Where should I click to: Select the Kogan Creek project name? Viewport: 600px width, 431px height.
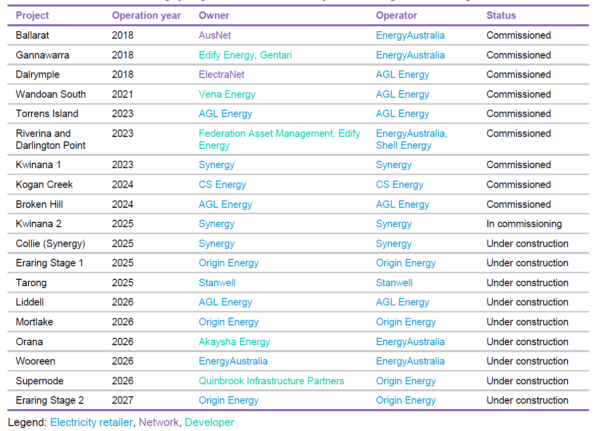tap(44, 184)
